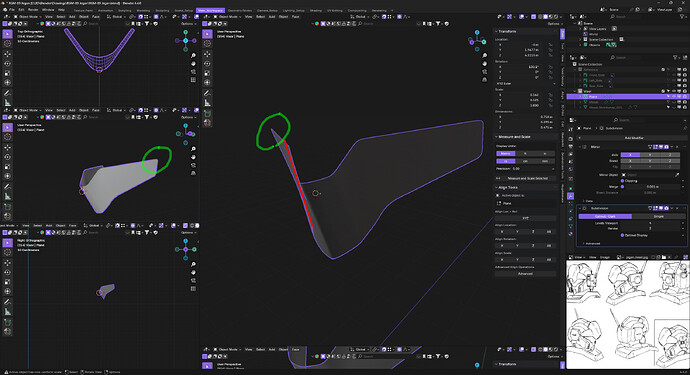Image resolution: width=690 pixels, height=375 pixels.
Task: Open the Render menu
Action: click(33, 10)
